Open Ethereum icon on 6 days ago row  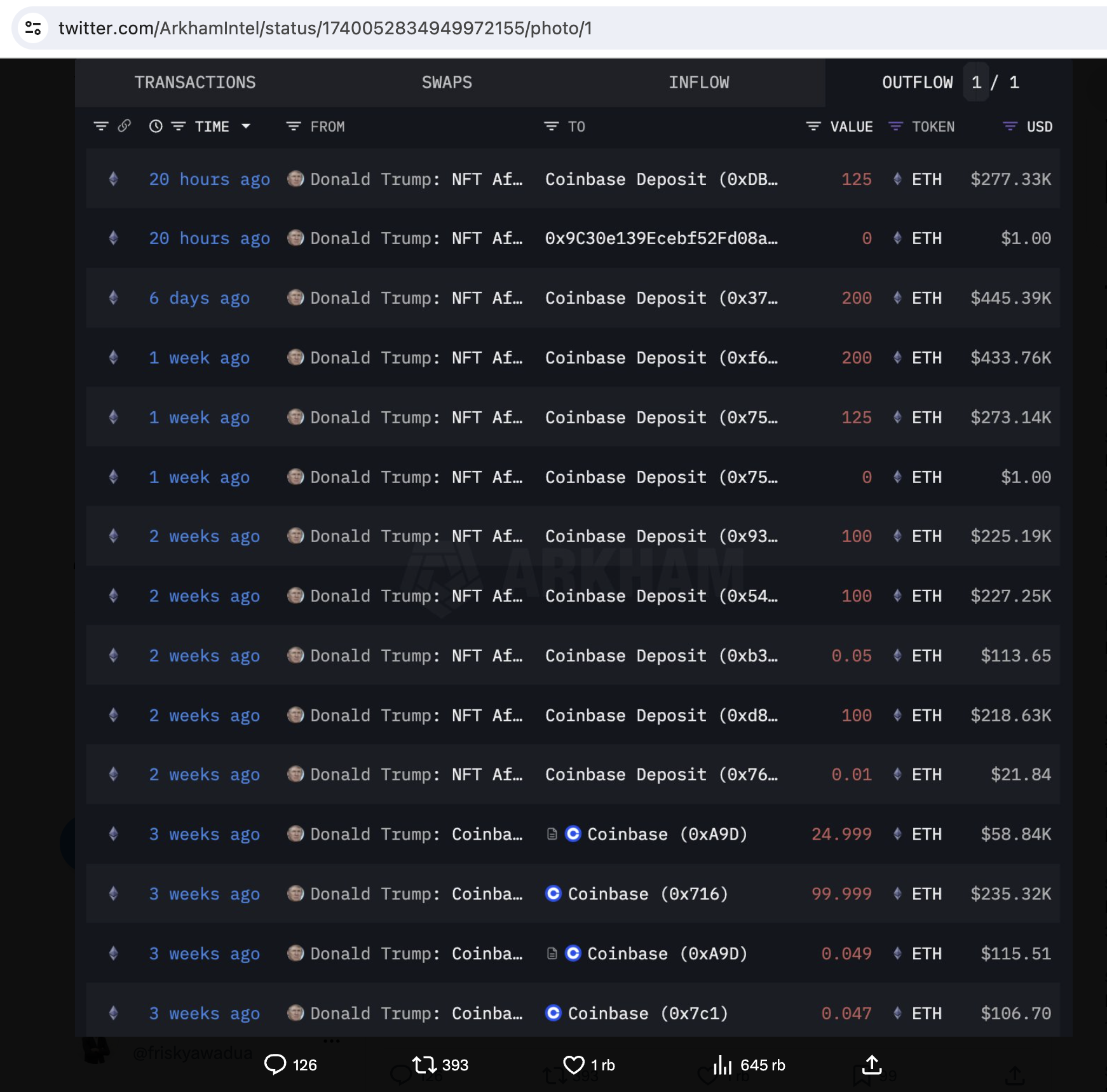(x=113, y=297)
